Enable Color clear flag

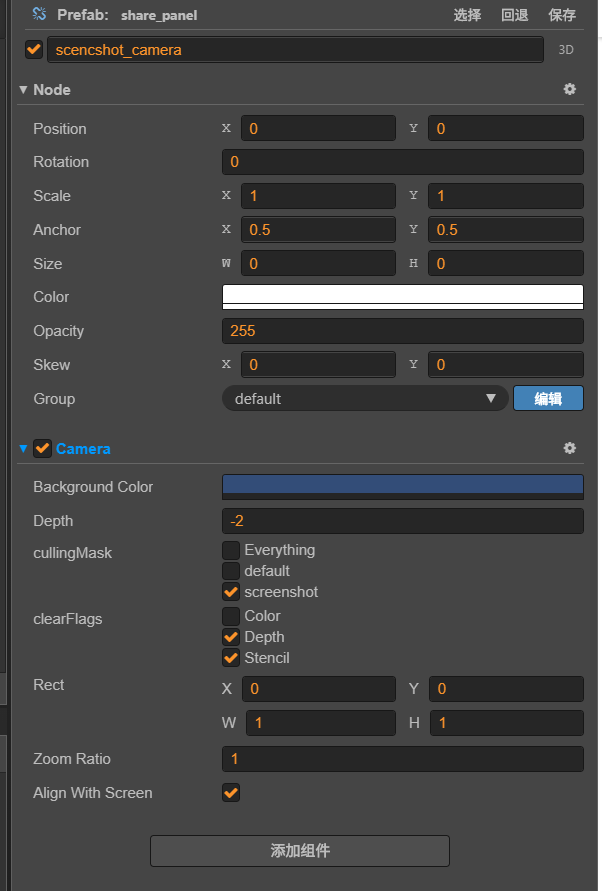[231, 616]
